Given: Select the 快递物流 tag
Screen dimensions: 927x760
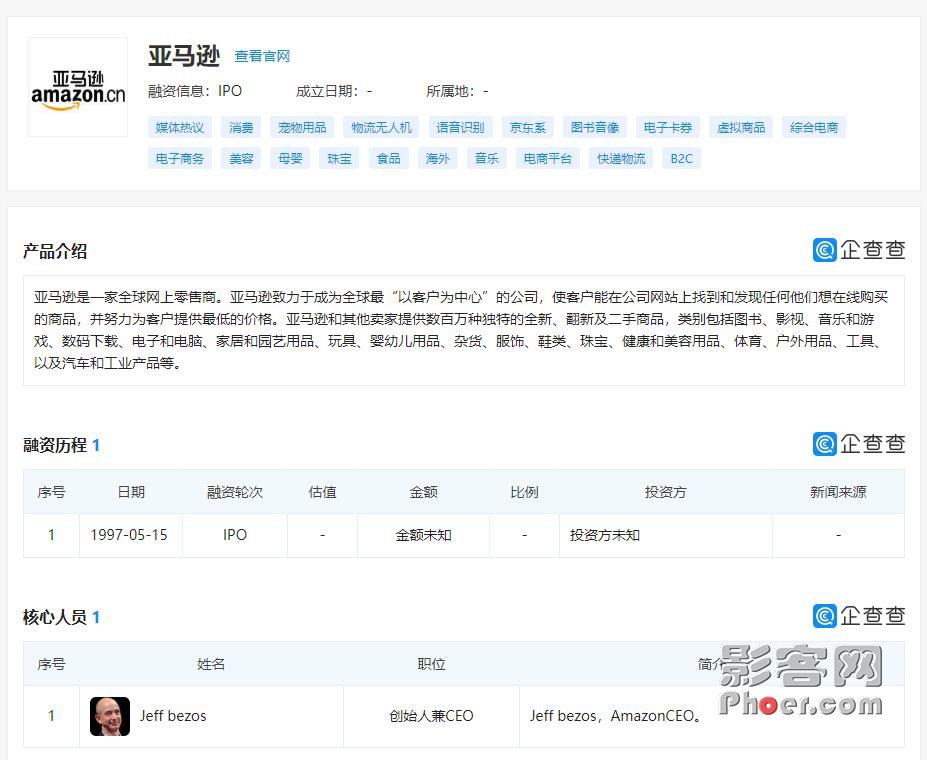Looking at the screenshot, I should point(621,158).
